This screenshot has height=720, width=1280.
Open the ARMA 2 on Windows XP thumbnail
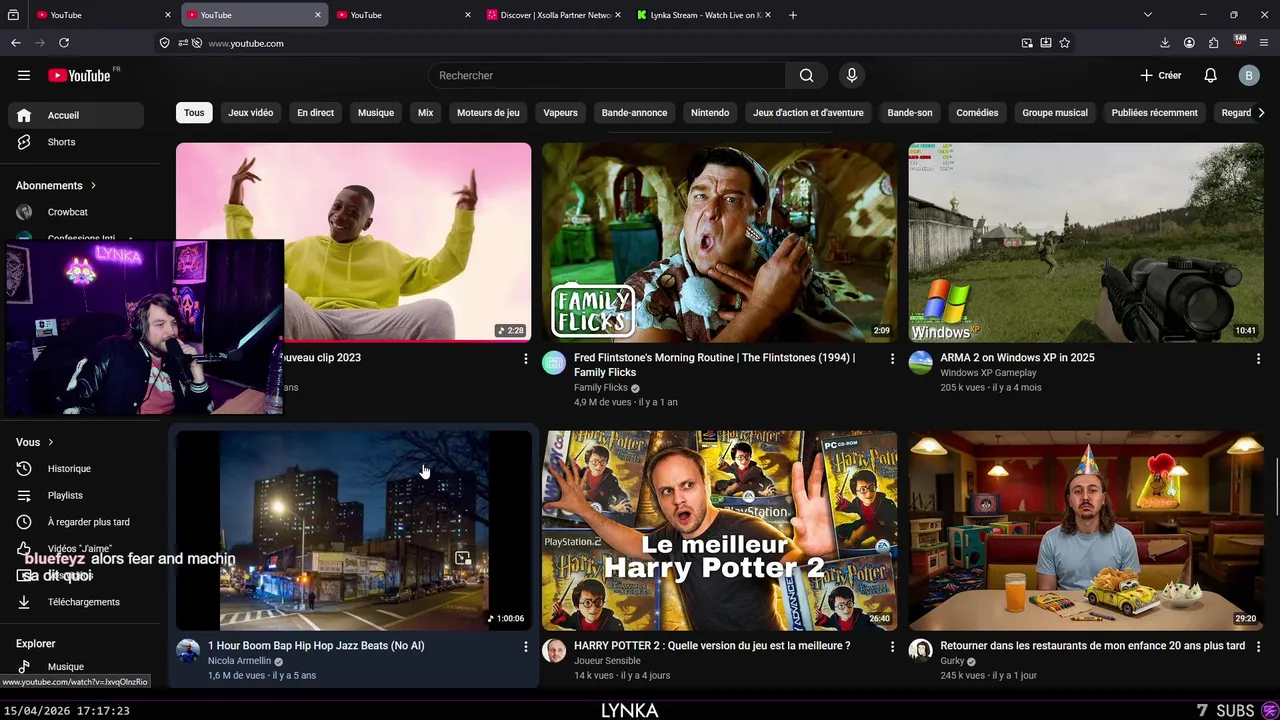pyautogui.click(x=1086, y=242)
